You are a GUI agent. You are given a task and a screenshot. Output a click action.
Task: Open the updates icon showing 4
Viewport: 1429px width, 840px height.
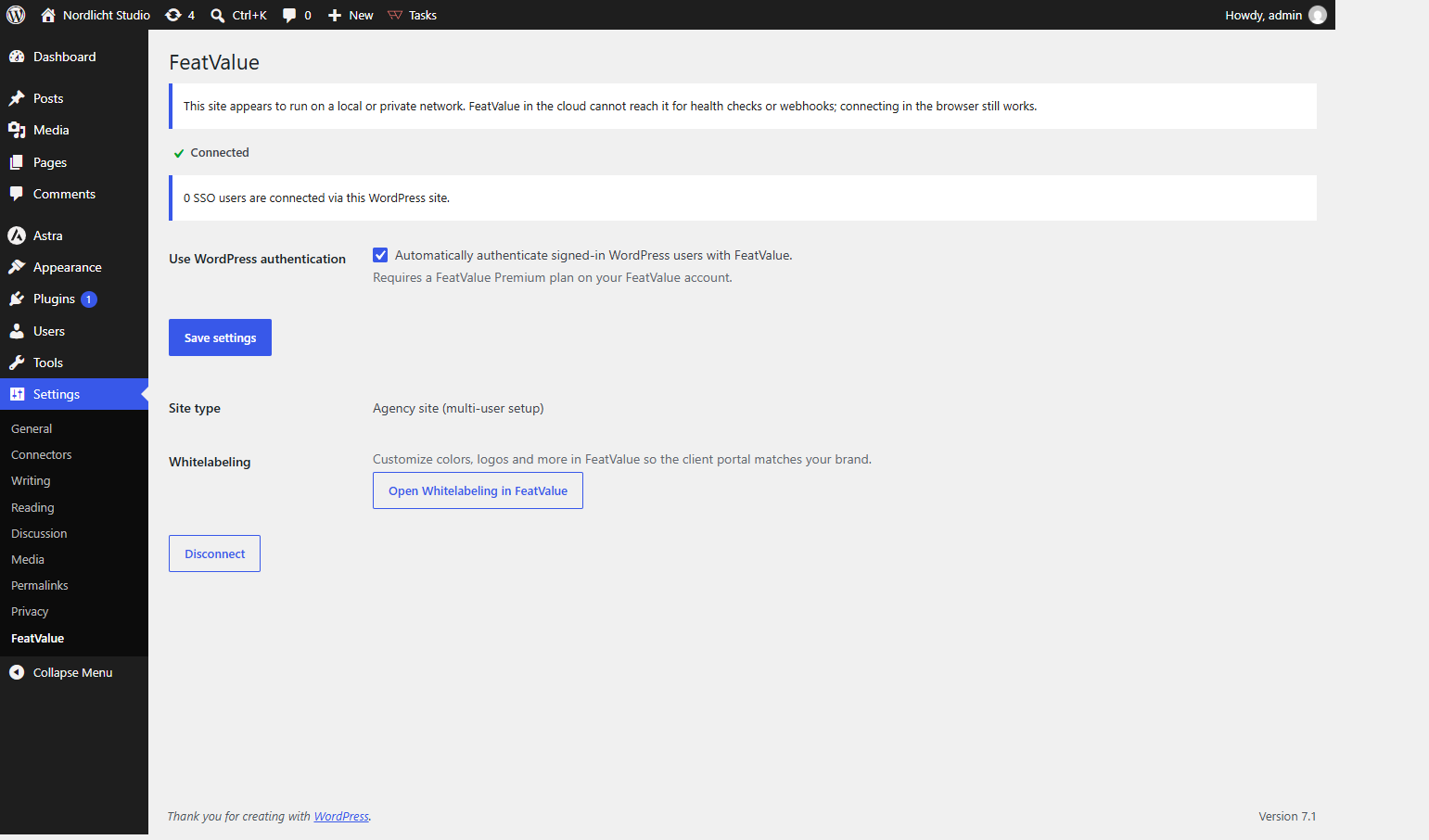[x=173, y=15]
